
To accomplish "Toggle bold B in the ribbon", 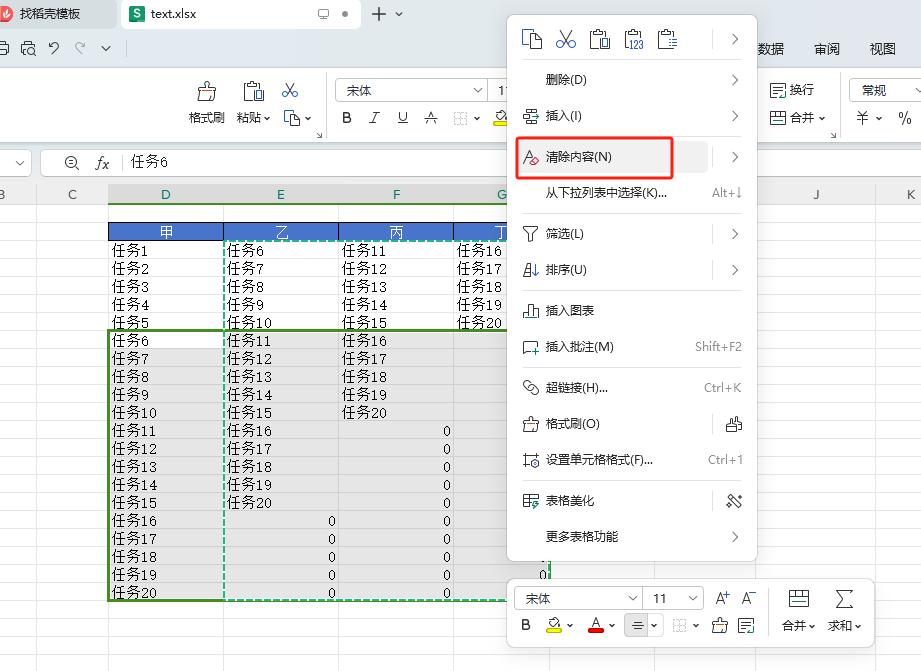I will click(x=347, y=118).
